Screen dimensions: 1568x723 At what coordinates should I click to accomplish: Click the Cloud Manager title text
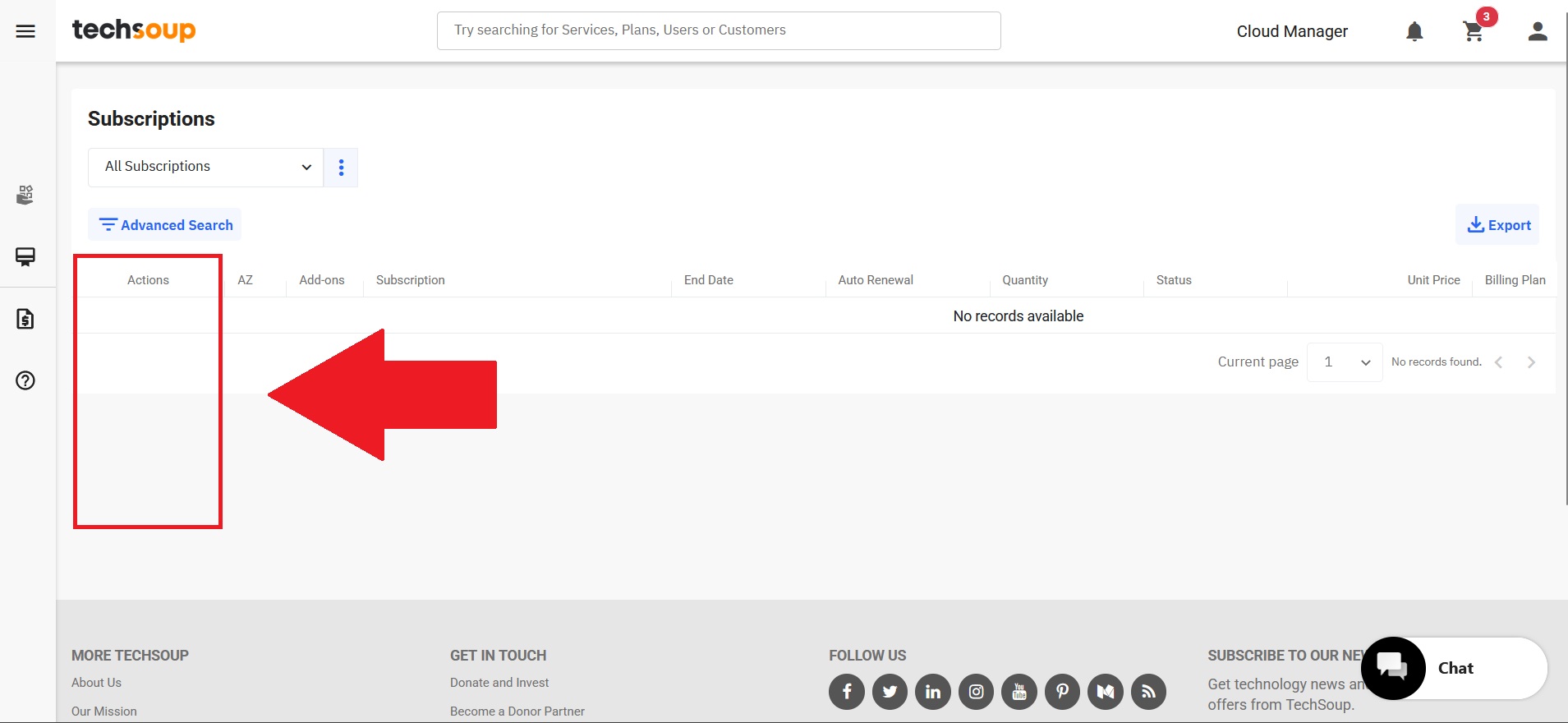[1292, 31]
